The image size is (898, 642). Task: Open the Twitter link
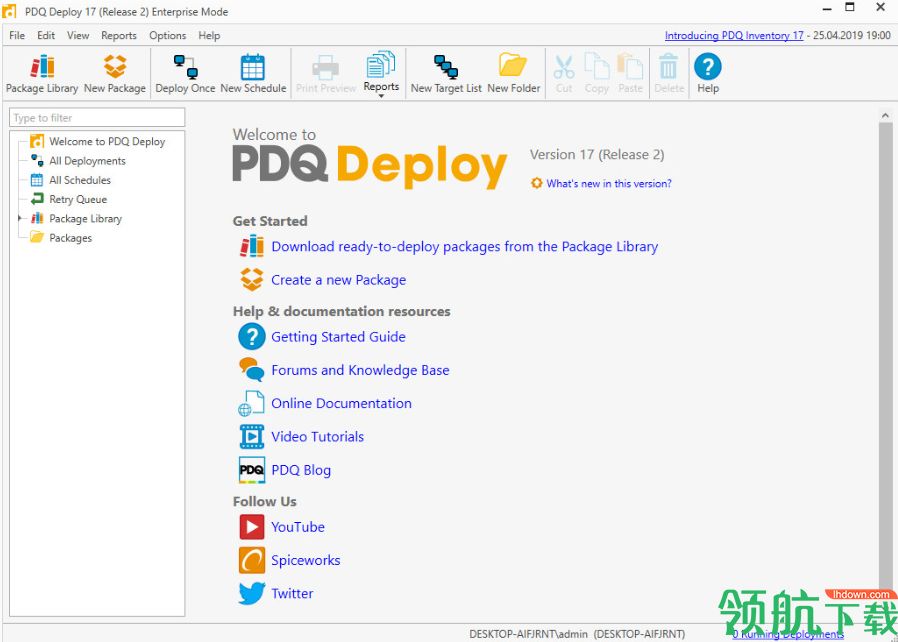pyautogui.click(x=292, y=594)
